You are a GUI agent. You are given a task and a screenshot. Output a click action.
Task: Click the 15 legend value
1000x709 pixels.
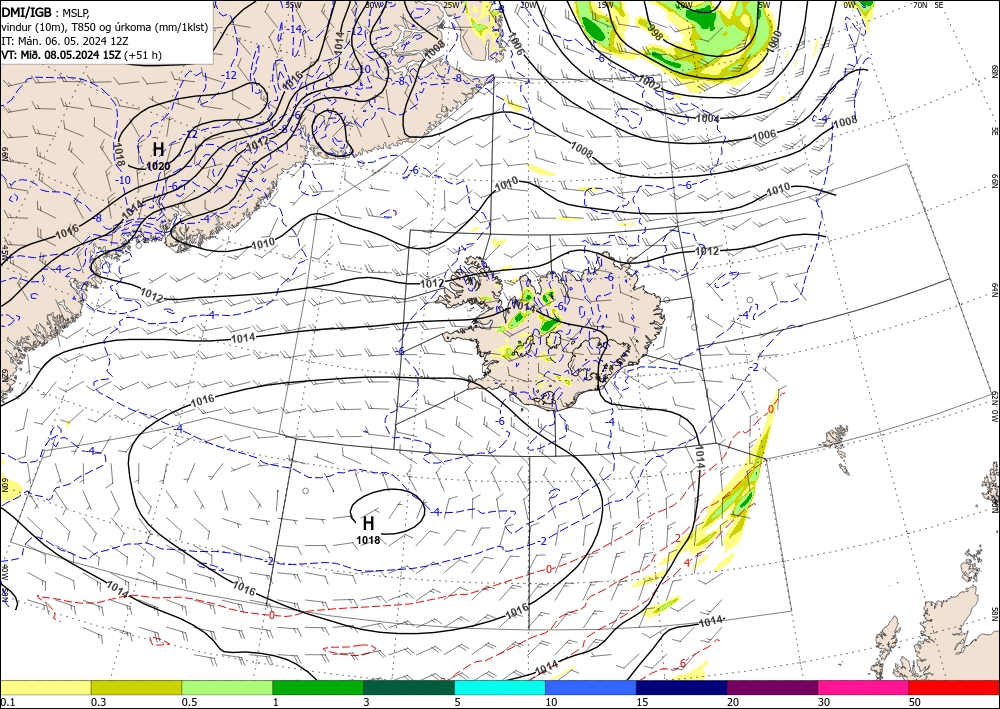[x=642, y=702]
